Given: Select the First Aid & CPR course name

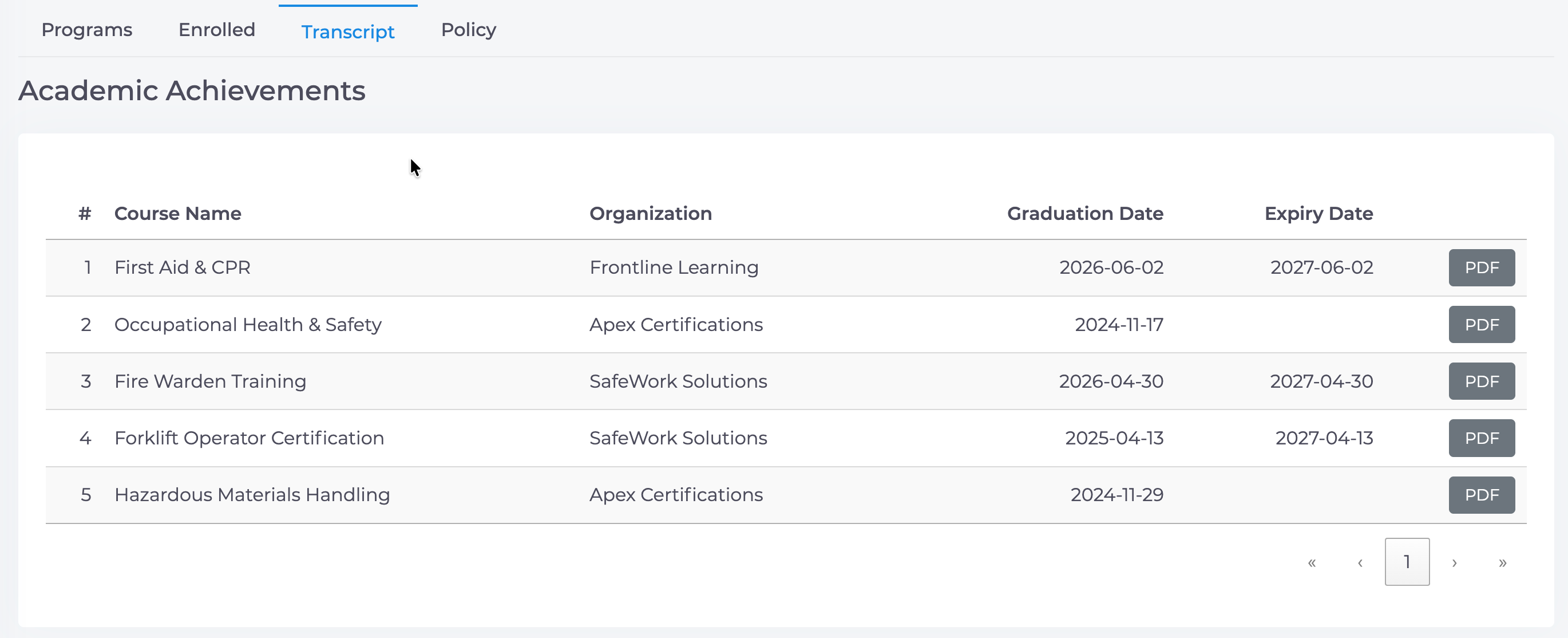Looking at the screenshot, I should (x=183, y=267).
